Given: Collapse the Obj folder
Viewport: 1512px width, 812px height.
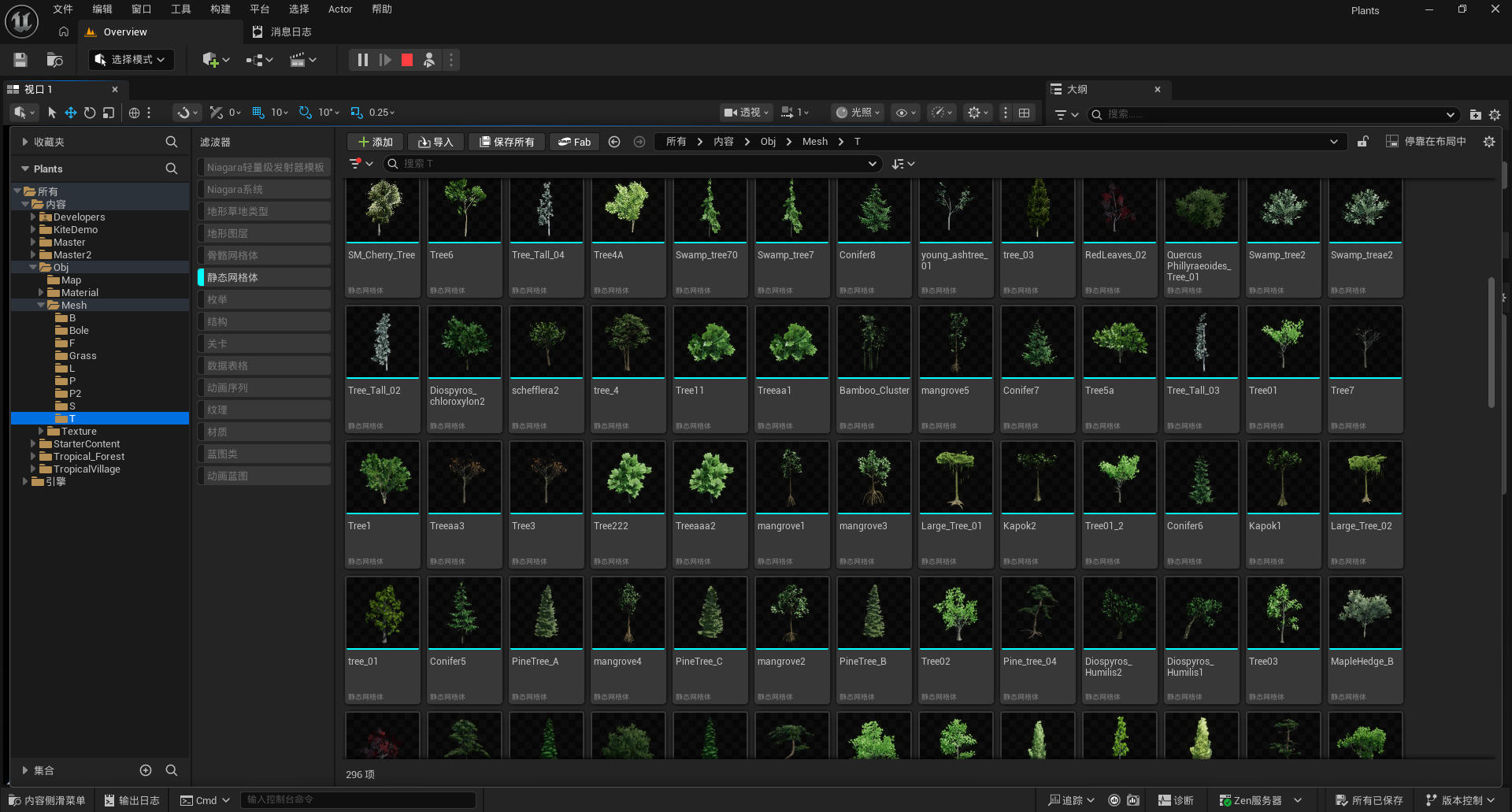Looking at the screenshot, I should point(33,268).
